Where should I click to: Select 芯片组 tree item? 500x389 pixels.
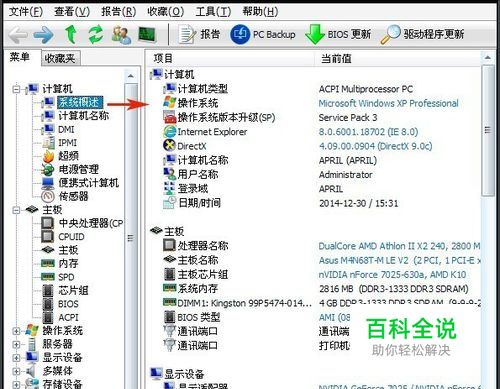pyautogui.click(x=73, y=290)
